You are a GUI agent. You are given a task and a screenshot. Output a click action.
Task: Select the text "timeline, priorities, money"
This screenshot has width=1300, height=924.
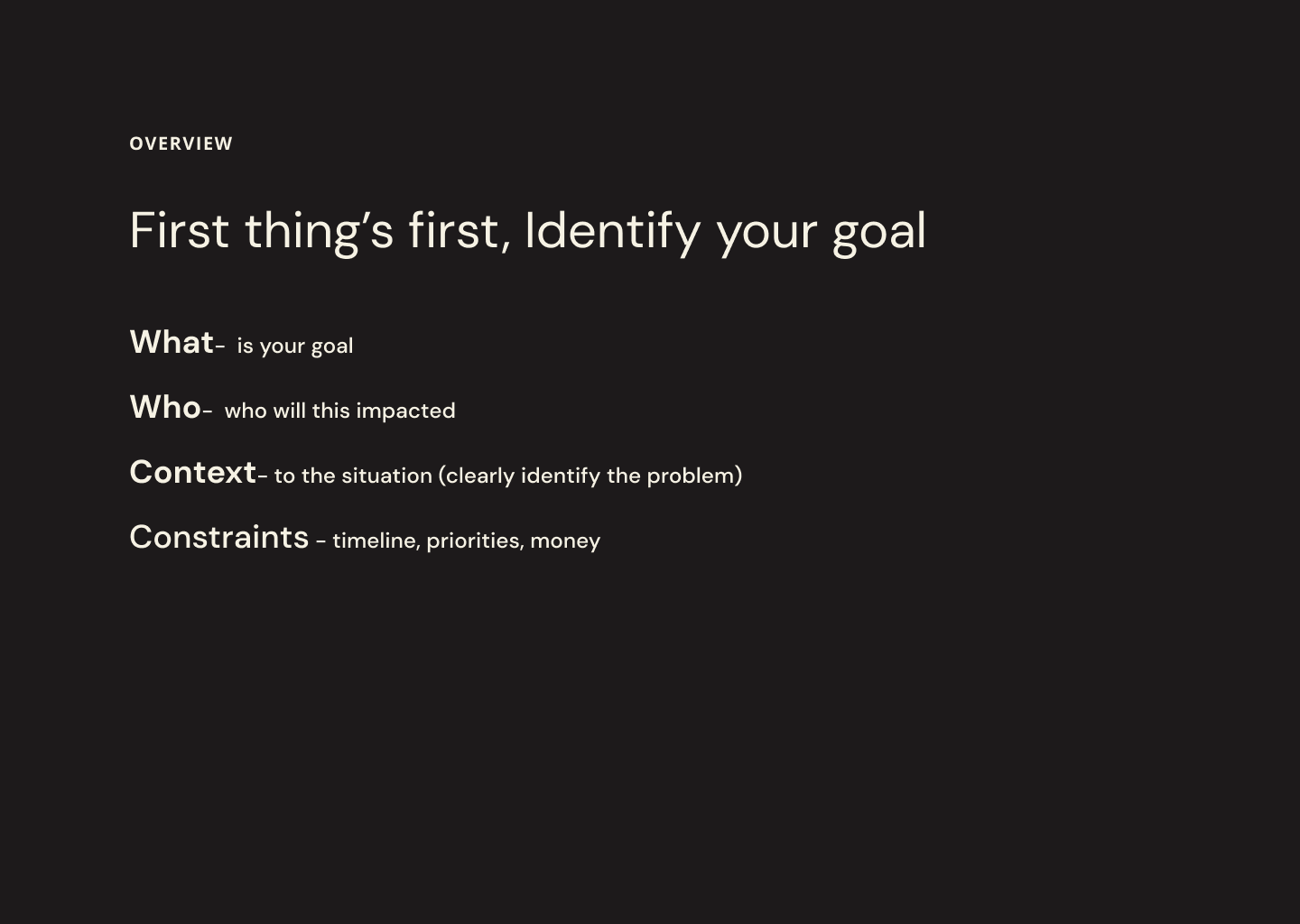[466, 541]
